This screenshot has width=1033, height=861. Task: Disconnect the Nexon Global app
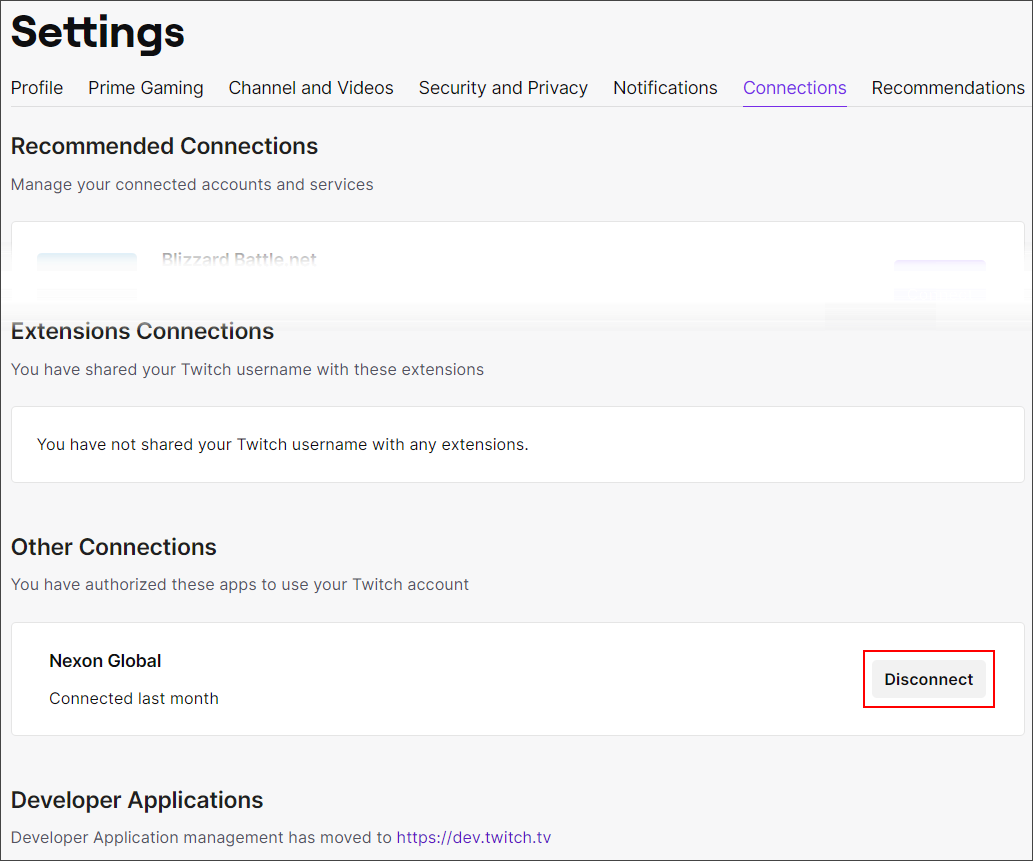click(928, 679)
